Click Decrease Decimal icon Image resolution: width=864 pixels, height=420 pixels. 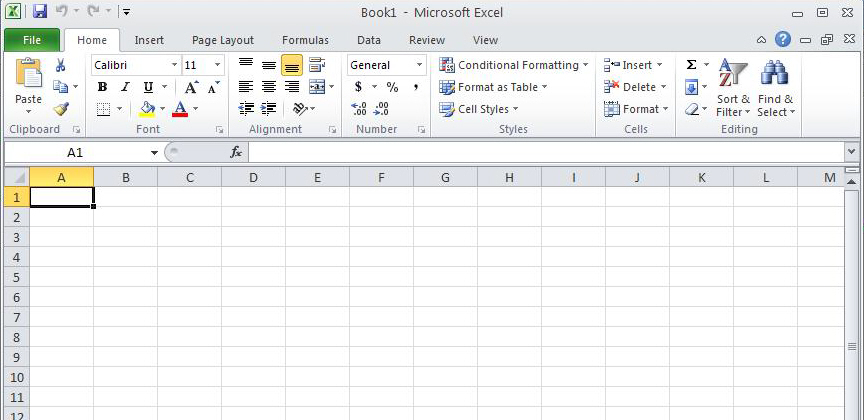click(x=381, y=109)
